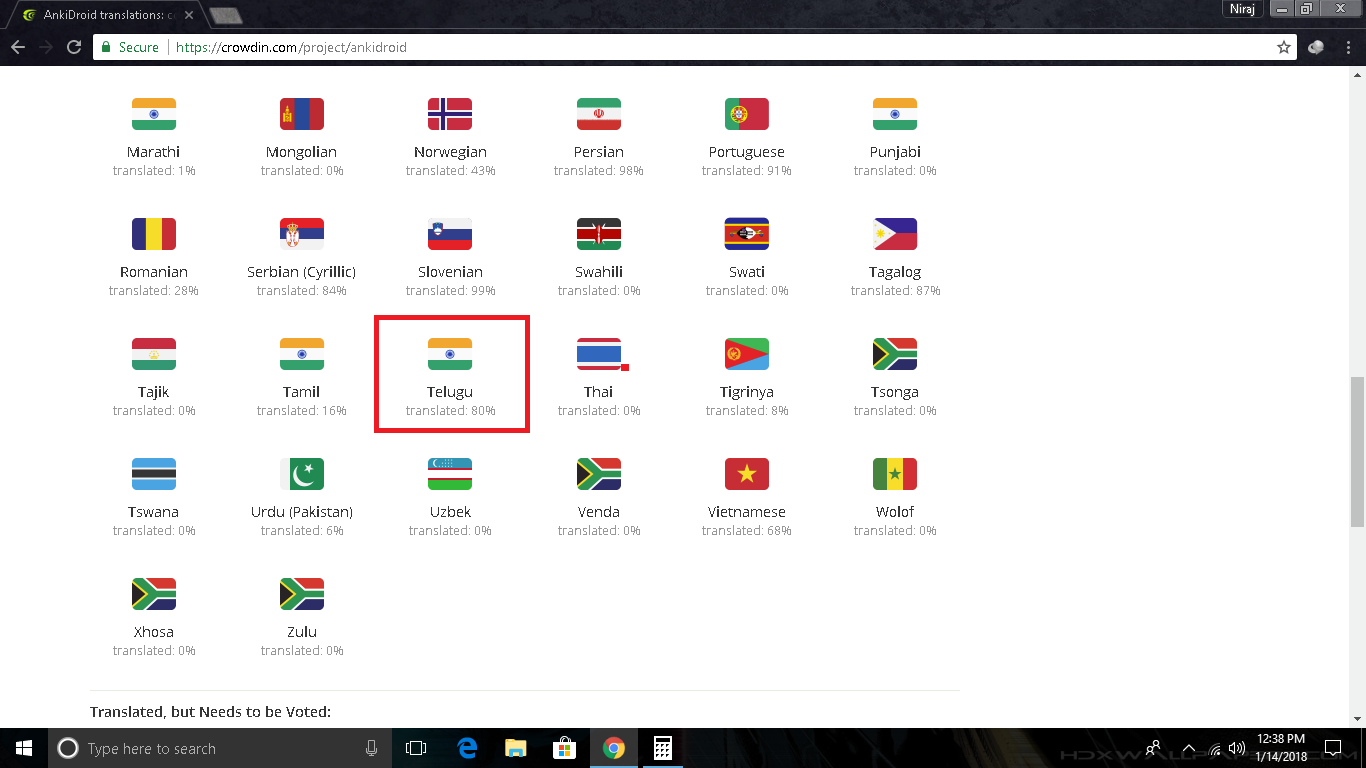Open the Marathi language link

pos(154,152)
